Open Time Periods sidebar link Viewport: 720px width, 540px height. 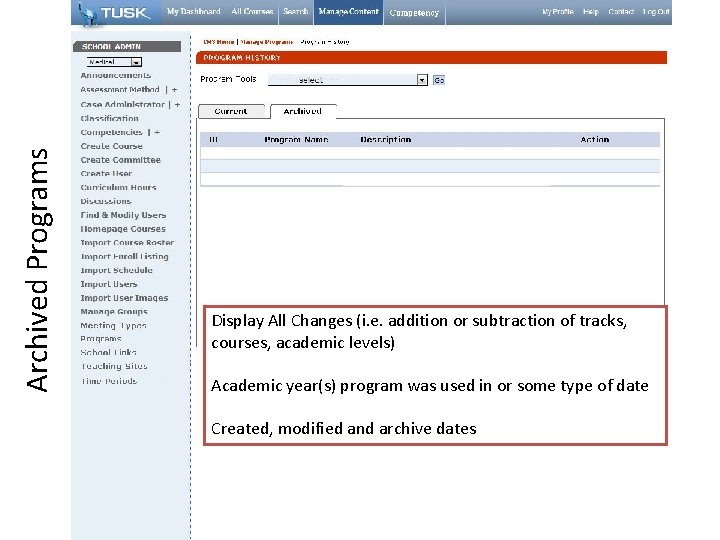pos(109,381)
